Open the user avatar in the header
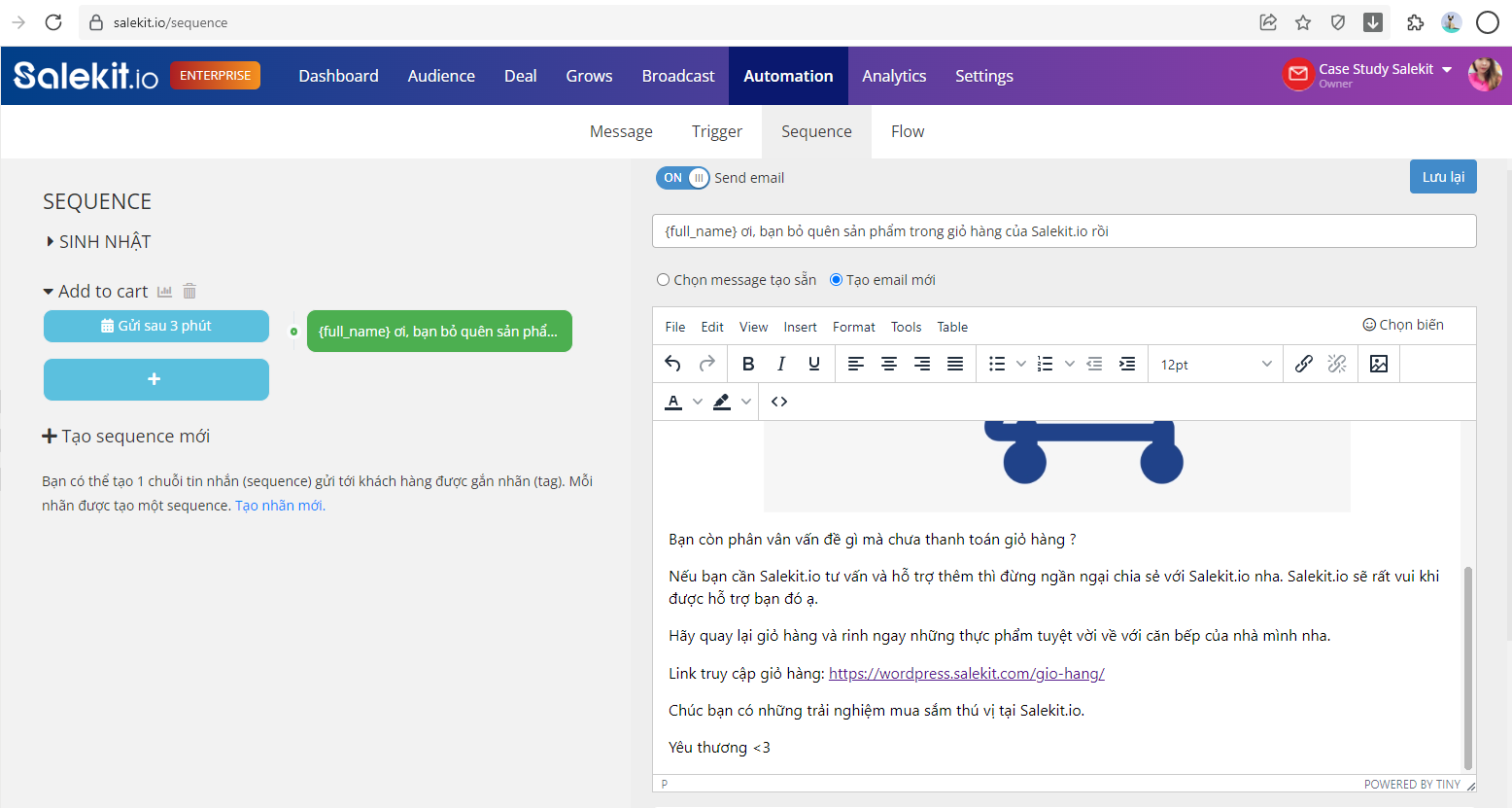This screenshot has height=808, width=1512. pyautogui.click(x=1485, y=74)
